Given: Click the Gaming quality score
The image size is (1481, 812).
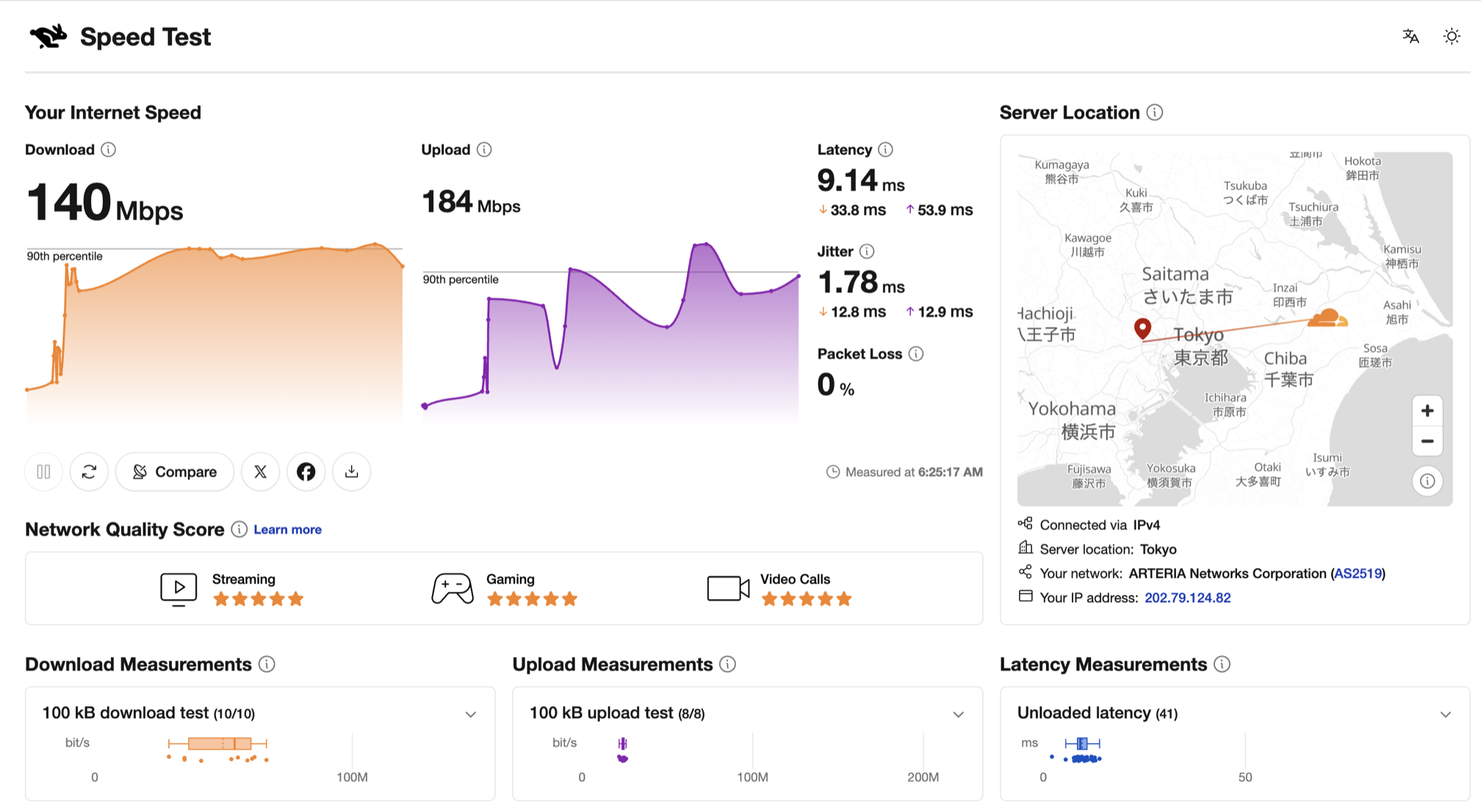Looking at the screenshot, I should click(505, 589).
